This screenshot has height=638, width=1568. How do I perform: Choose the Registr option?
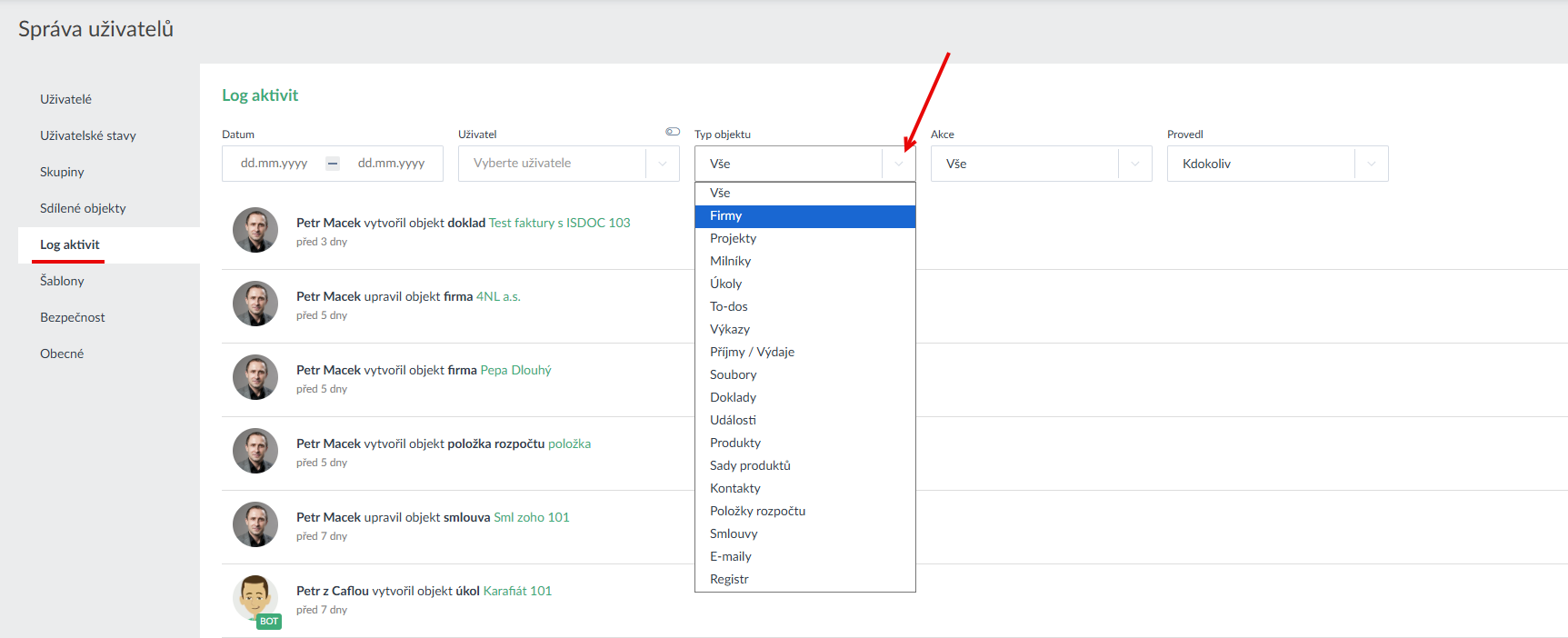[x=730, y=579]
